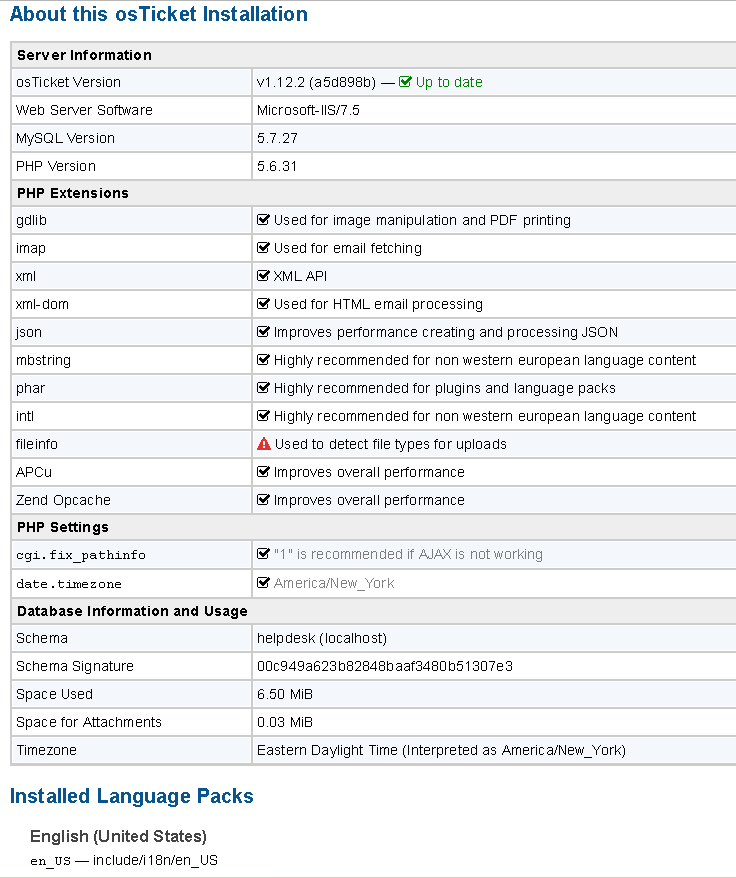Click 'English (United States)' language pack
The width and height of the screenshot is (736, 878).
click(x=118, y=837)
